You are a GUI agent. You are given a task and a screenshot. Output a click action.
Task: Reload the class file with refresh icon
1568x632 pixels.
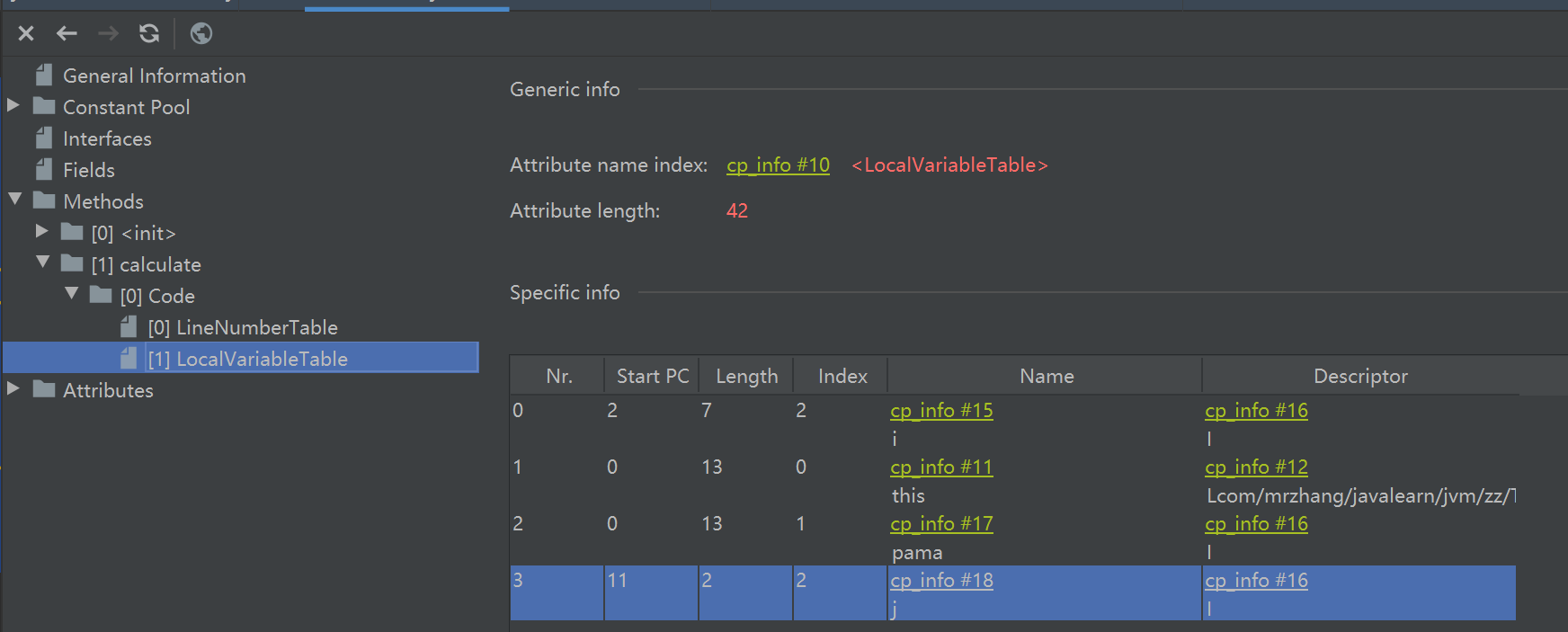point(149,33)
